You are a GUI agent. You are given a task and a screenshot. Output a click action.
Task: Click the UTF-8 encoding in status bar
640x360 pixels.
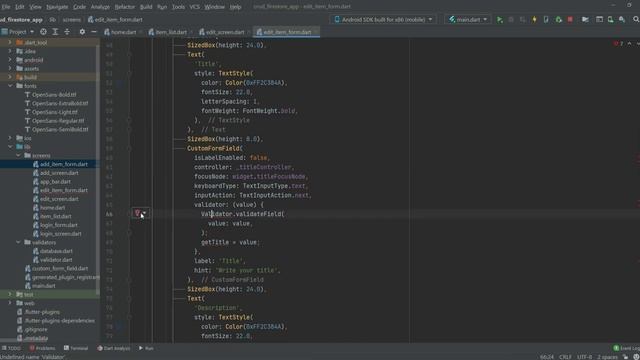[x=584, y=357]
